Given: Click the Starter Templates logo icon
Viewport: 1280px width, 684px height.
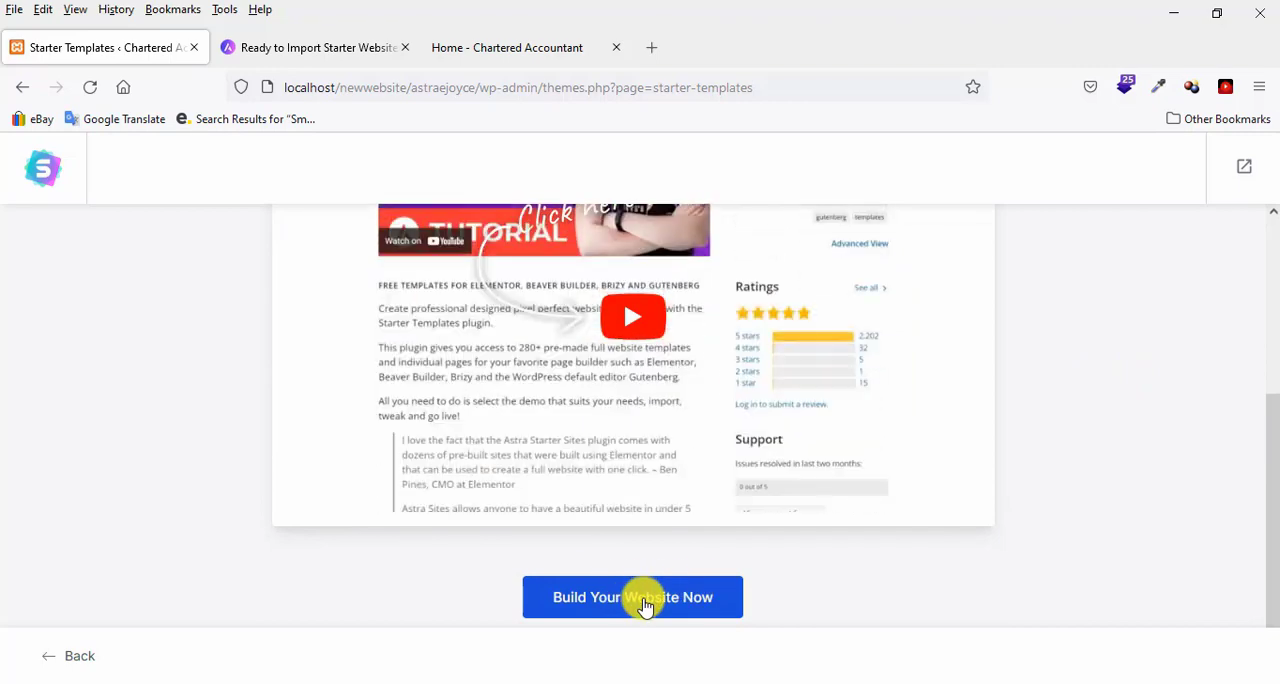Looking at the screenshot, I should 43,169.
